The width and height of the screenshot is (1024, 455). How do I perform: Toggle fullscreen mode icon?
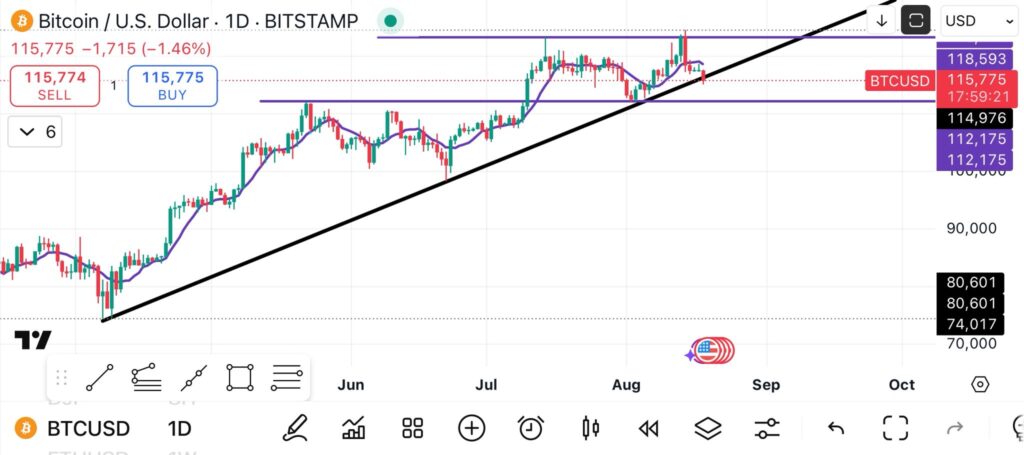pos(895,428)
